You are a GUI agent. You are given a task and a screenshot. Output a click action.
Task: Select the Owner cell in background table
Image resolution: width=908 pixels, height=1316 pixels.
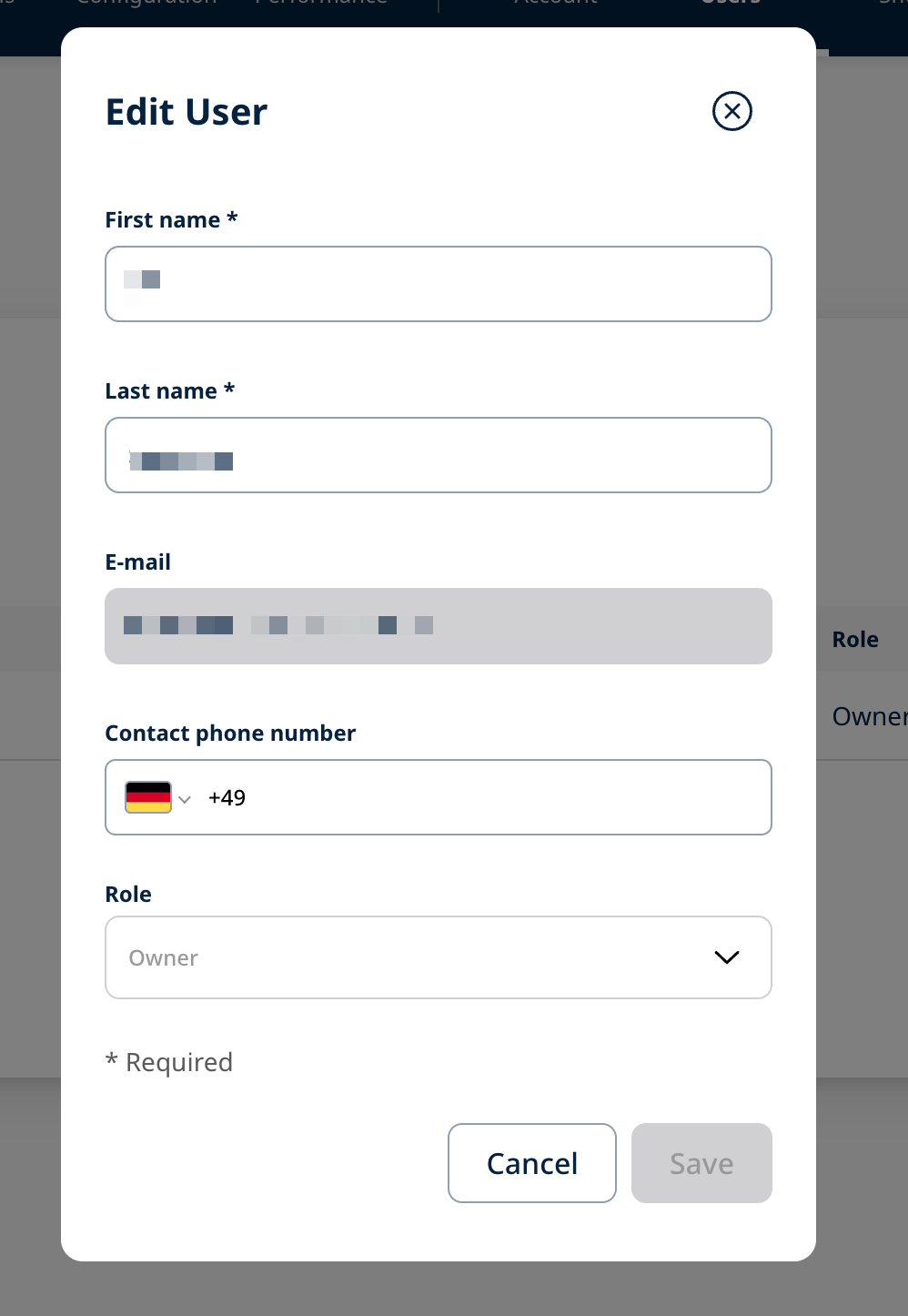pos(868,717)
